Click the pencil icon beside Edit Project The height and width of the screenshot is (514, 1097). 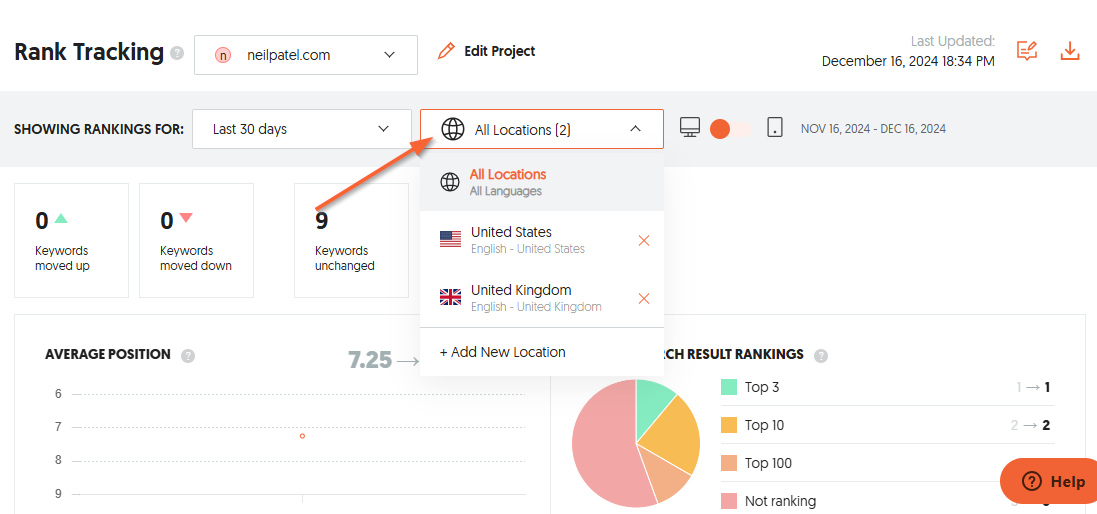point(446,51)
